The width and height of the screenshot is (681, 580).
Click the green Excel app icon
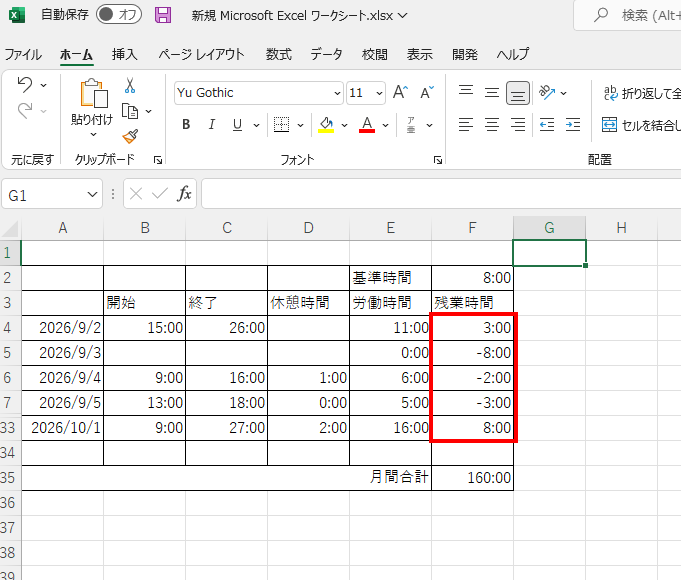[x=17, y=15]
